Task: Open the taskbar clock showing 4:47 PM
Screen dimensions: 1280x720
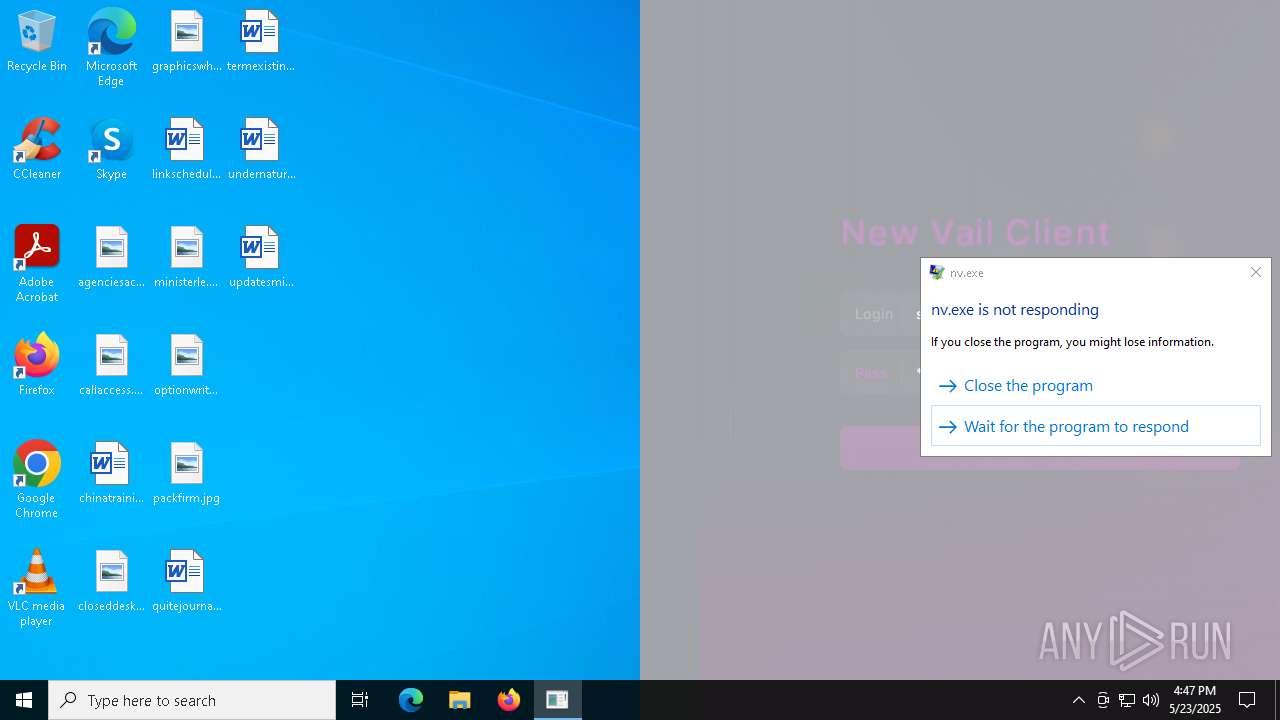Action: 1195,700
